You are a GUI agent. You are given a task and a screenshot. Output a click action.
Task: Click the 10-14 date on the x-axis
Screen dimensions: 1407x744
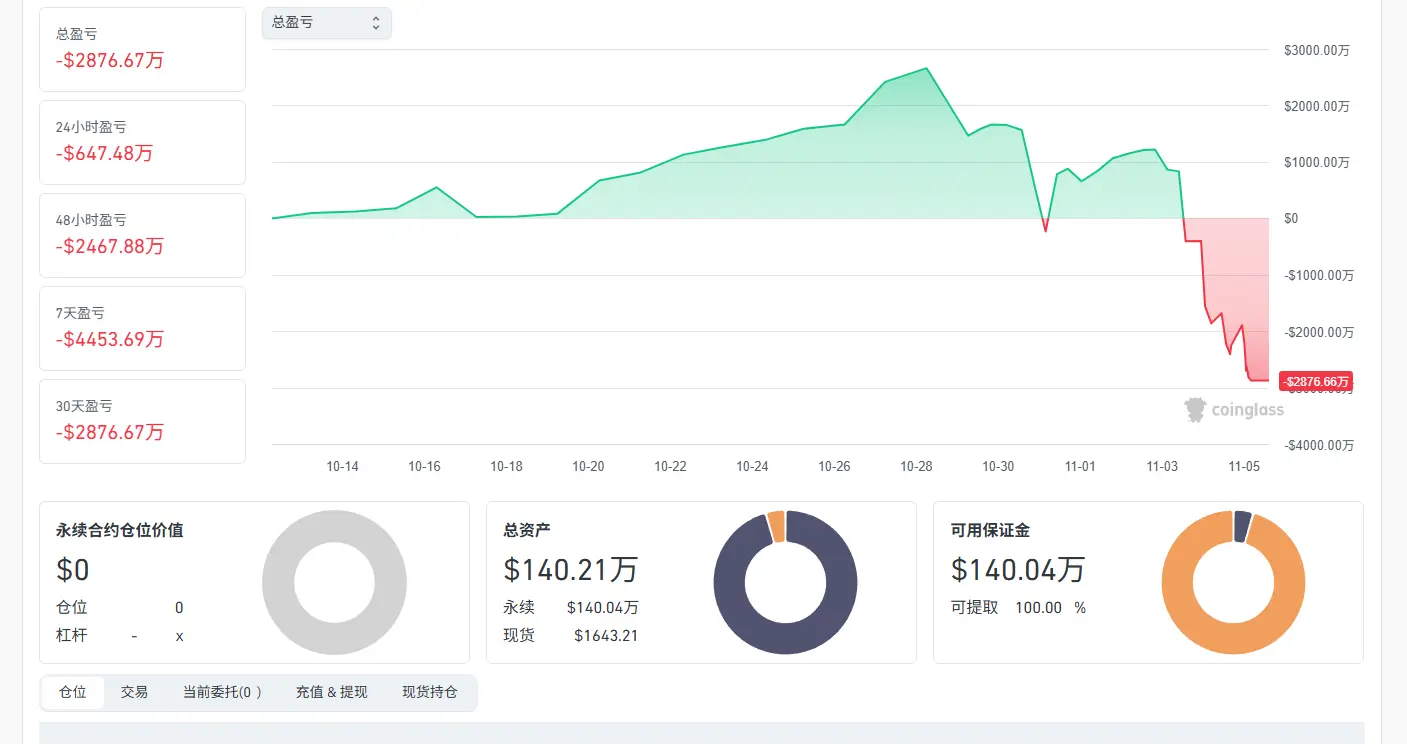point(342,466)
